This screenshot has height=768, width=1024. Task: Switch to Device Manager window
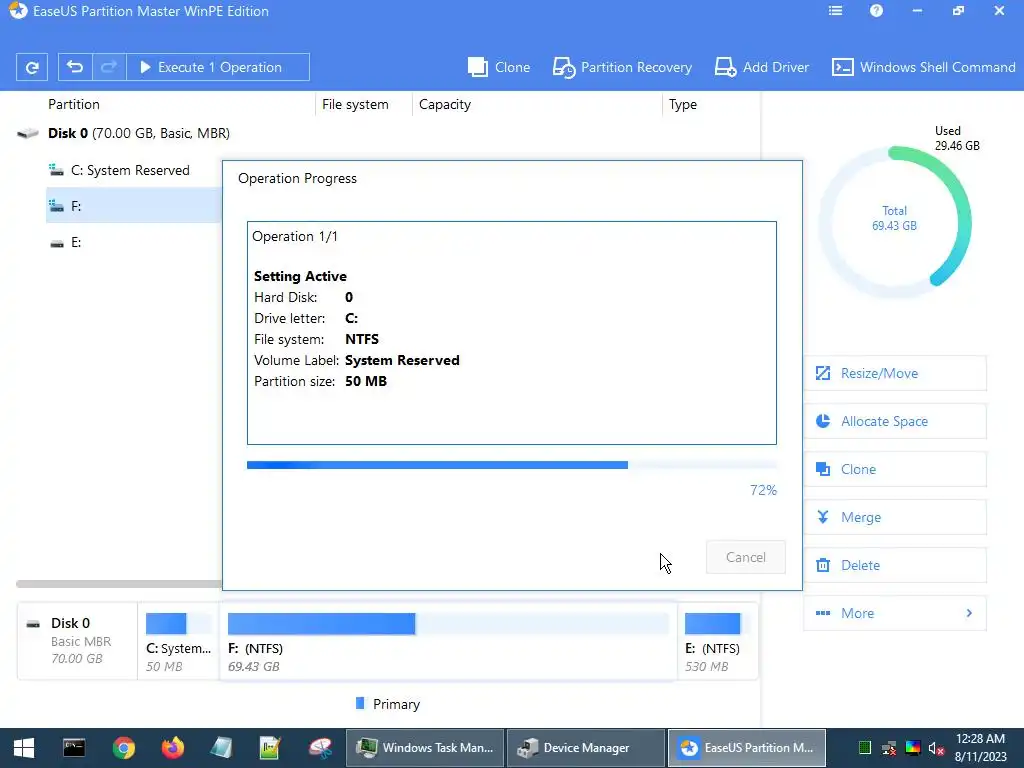coord(586,748)
